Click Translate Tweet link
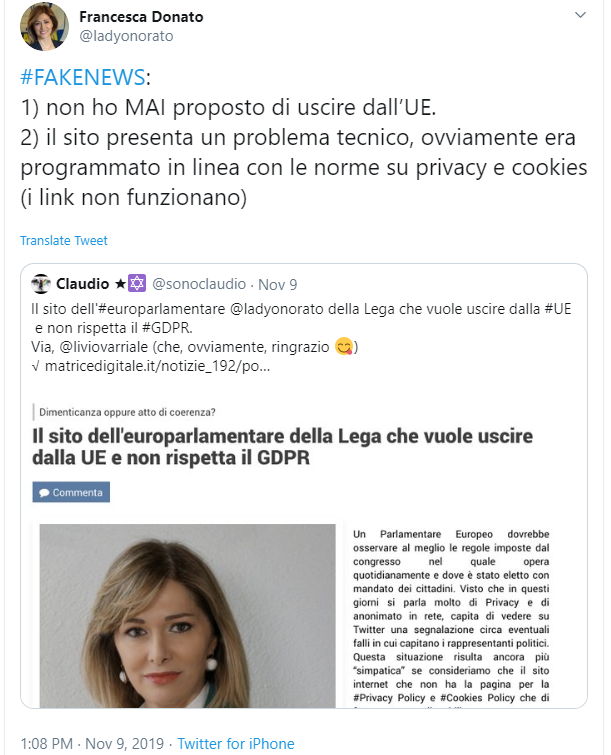611x755 pixels. click(64, 240)
